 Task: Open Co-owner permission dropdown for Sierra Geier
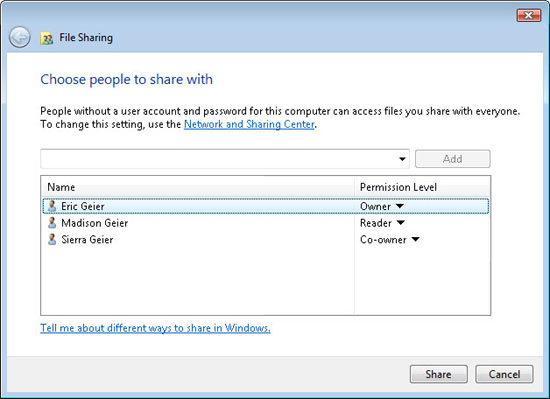pyautogui.click(x=415, y=239)
